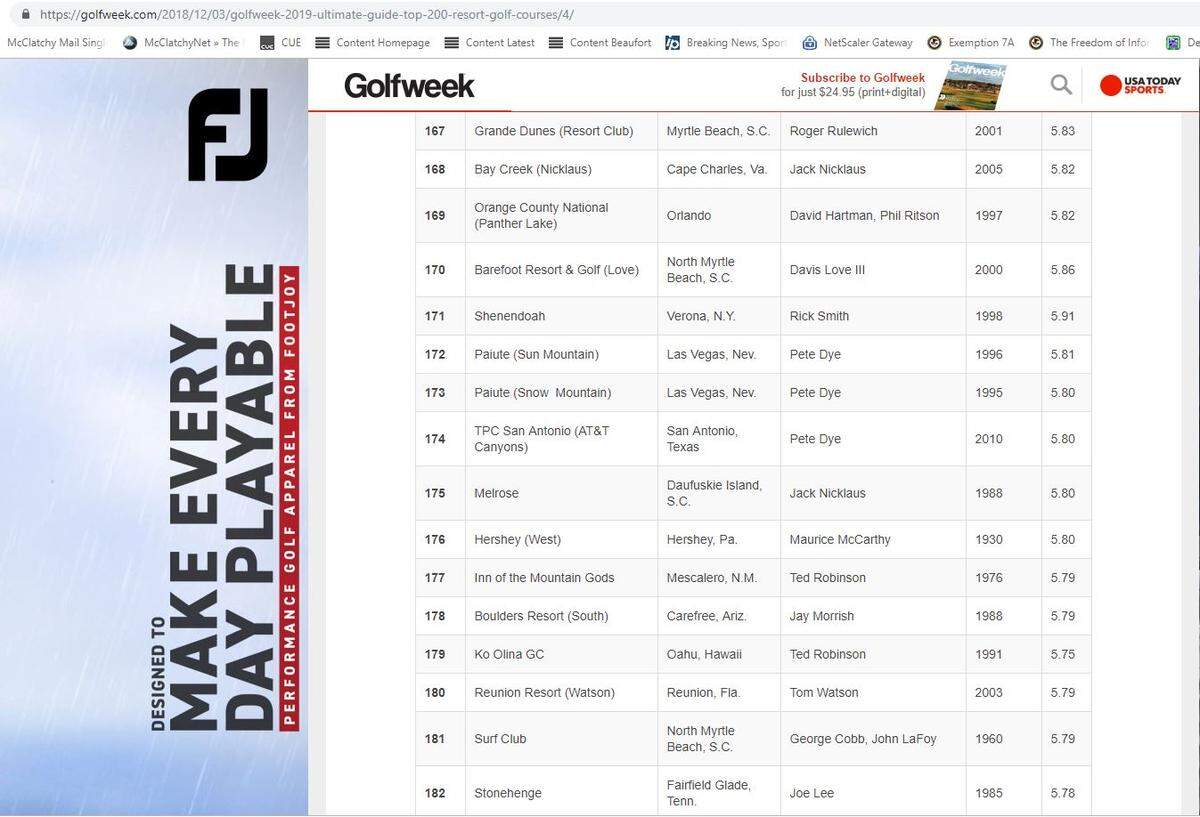The width and height of the screenshot is (1200, 817).
Task: Click 'Stonehenge' course name
Action: coord(508,793)
